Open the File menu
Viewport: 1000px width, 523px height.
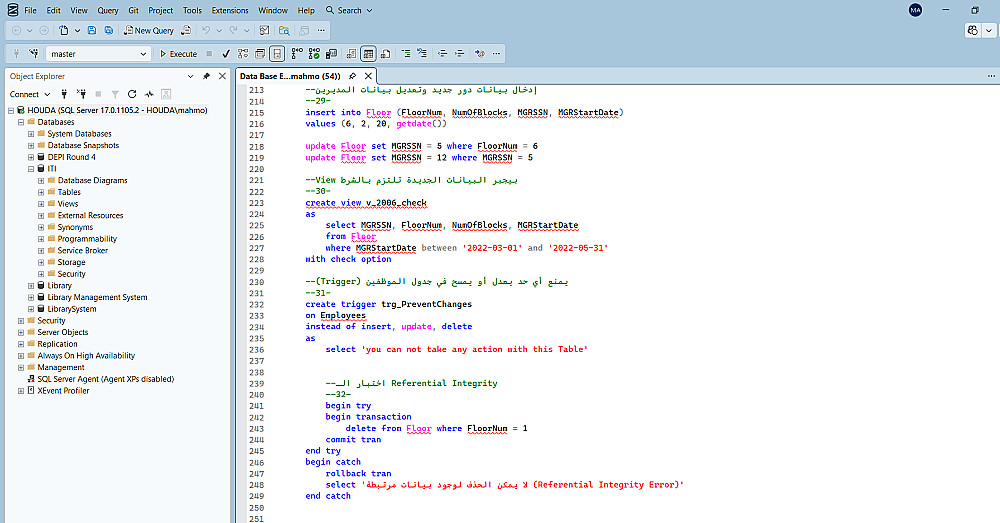coord(30,10)
